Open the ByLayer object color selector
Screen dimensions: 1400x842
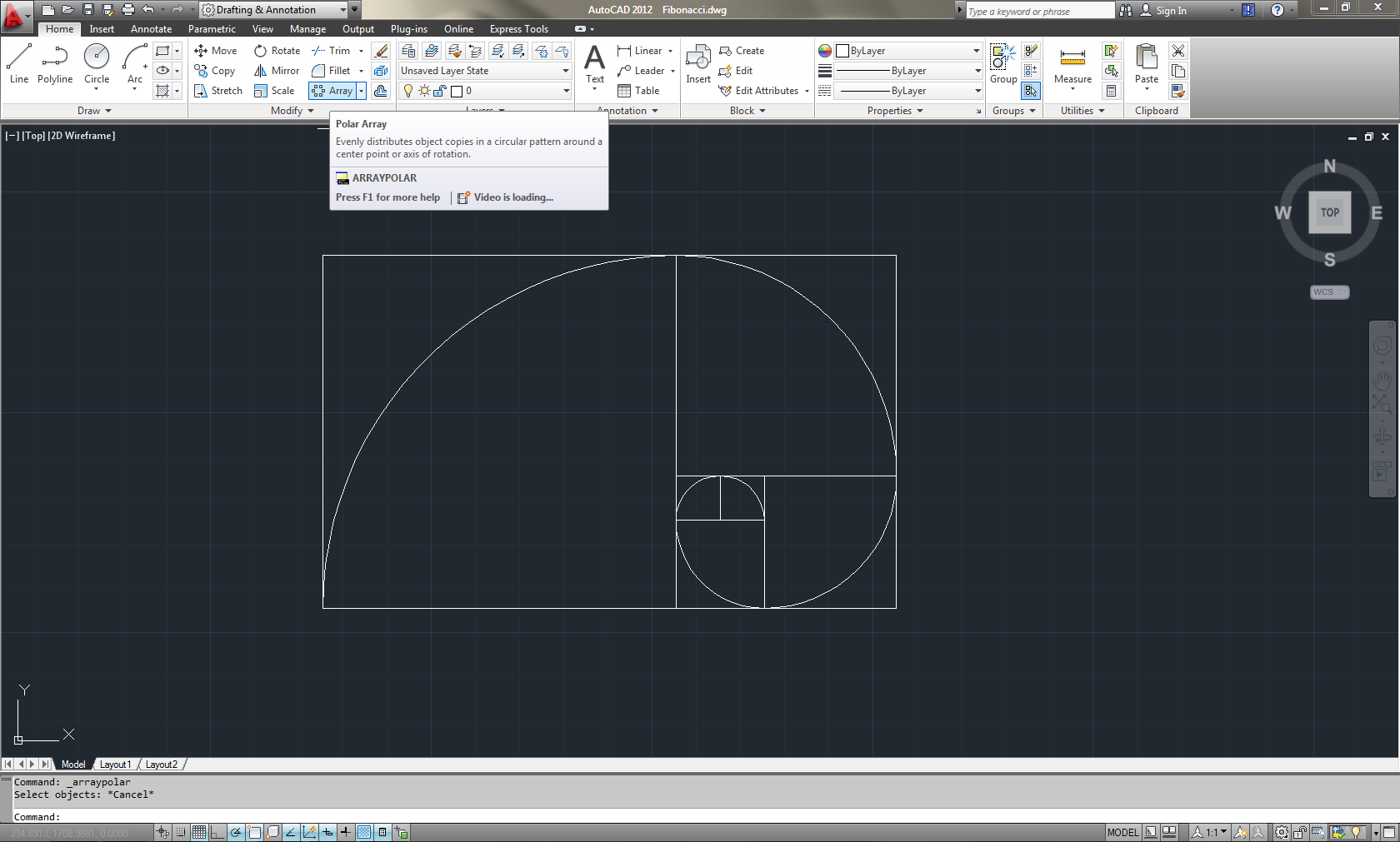[x=908, y=51]
